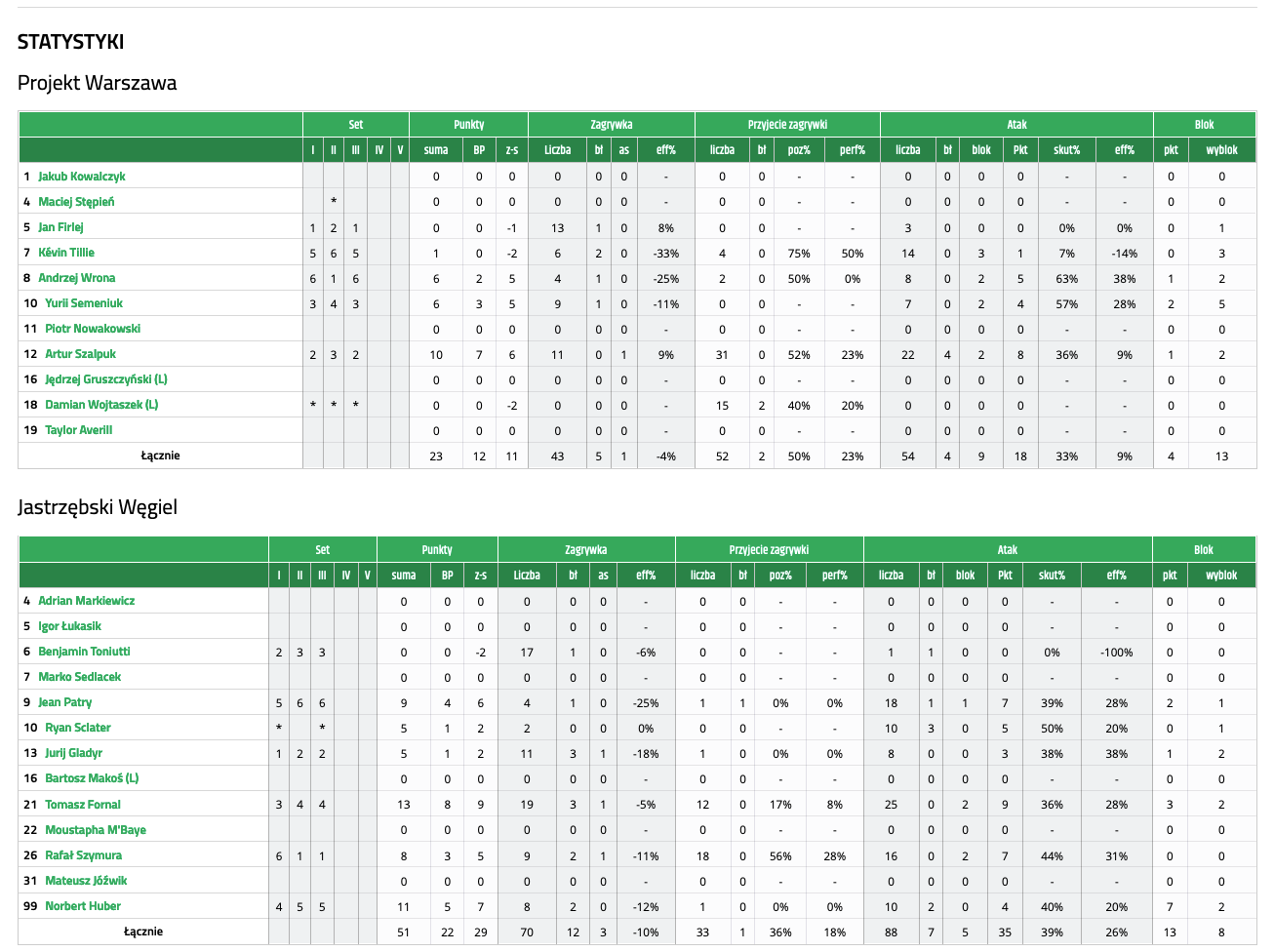Click Jastrzębski Węgiel Blok header cell
The image size is (1274, 952).
pyautogui.click(x=1204, y=550)
